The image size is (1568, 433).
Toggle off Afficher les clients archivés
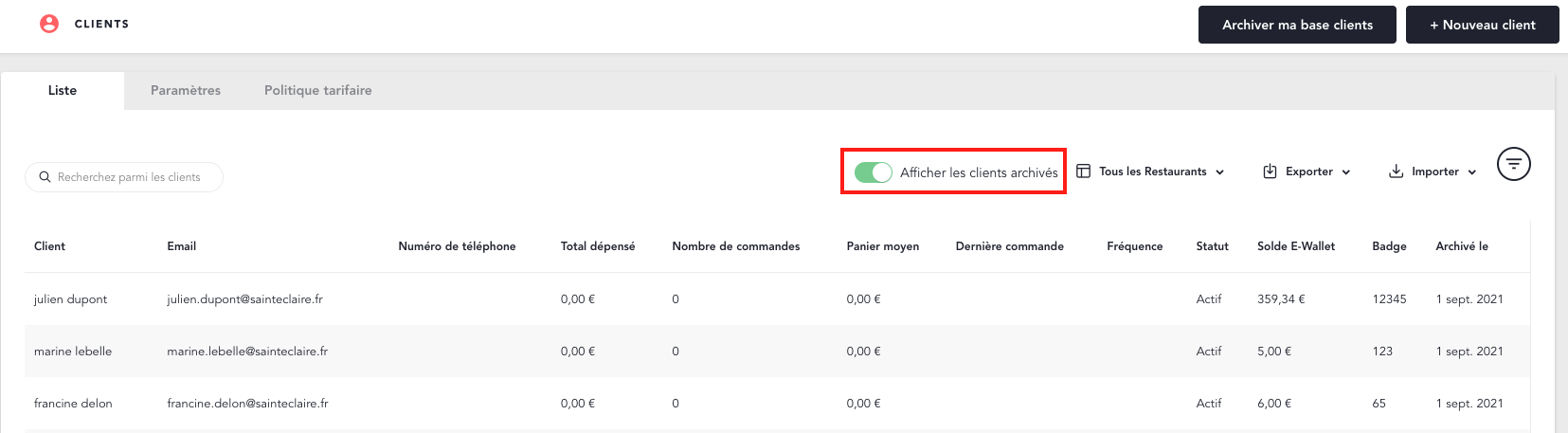tap(873, 172)
